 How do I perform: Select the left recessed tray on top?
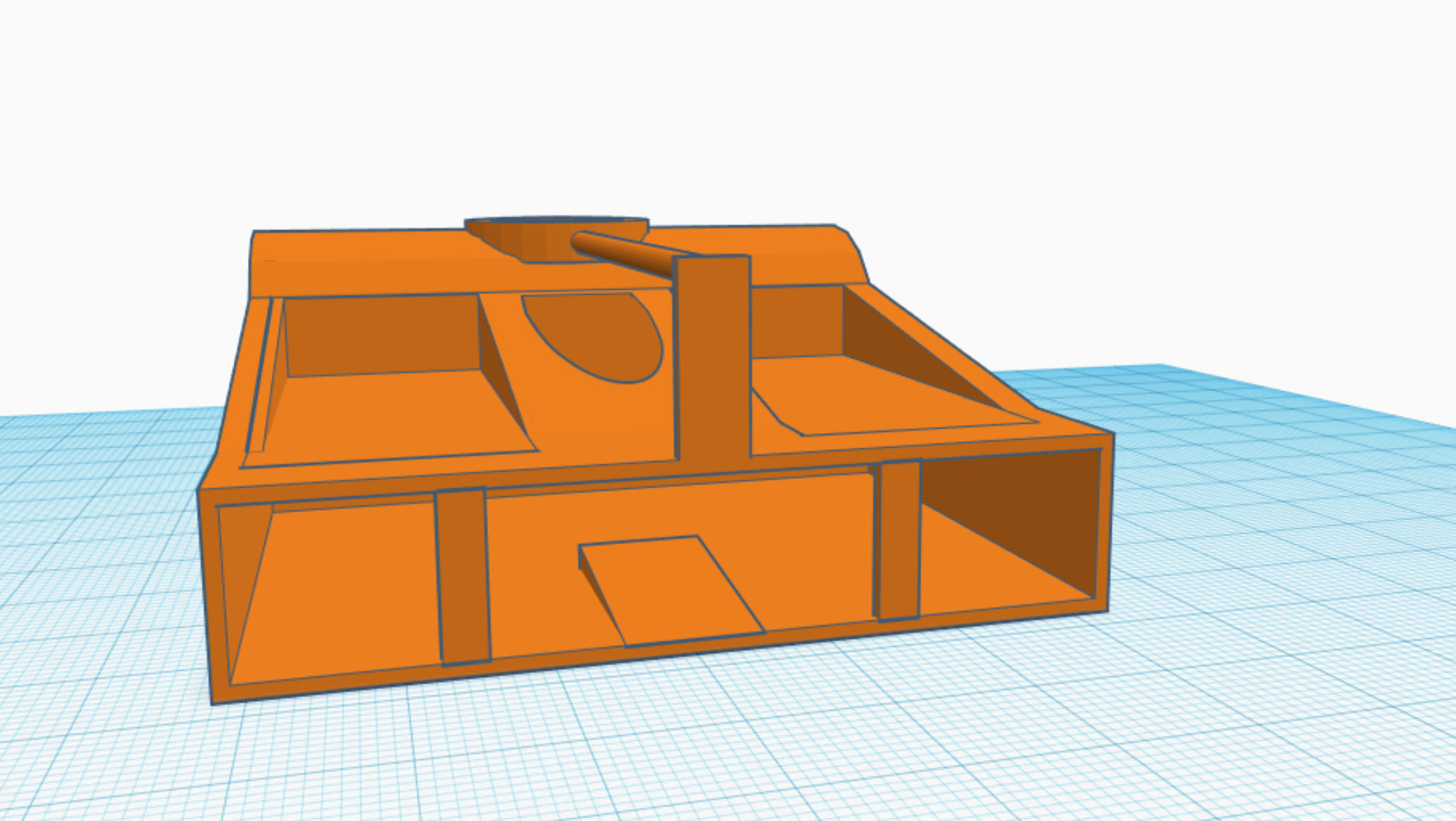pos(389,381)
